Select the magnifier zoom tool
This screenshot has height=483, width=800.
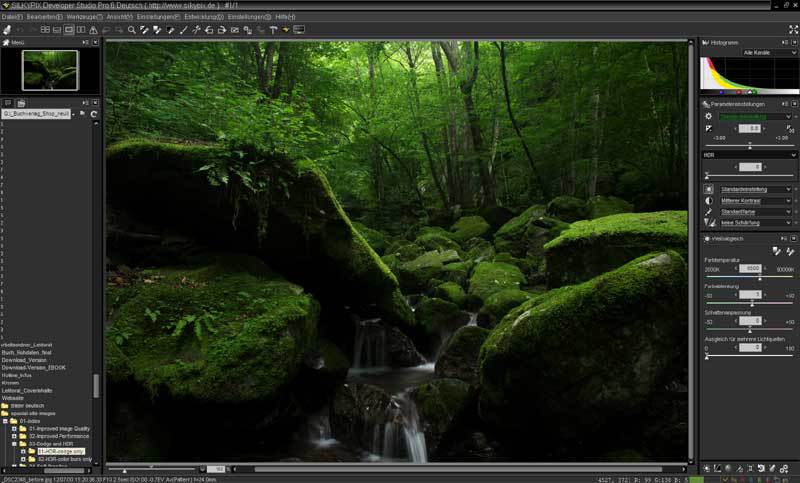[132, 30]
